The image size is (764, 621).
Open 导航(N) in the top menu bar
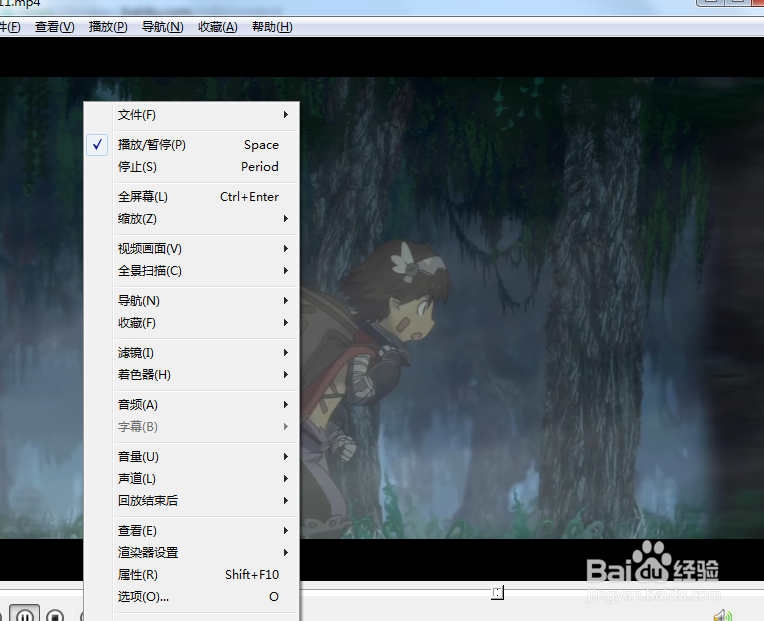coord(163,27)
